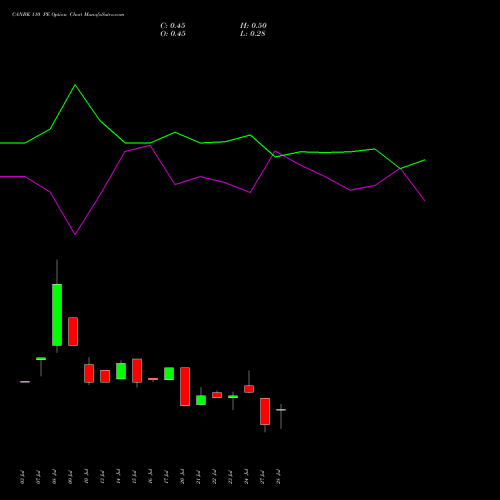This screenshot has width=500, height=500.
Task: Click the green candle above '17 Jul'
Action: pyautogui.click(x=169, y=374)
